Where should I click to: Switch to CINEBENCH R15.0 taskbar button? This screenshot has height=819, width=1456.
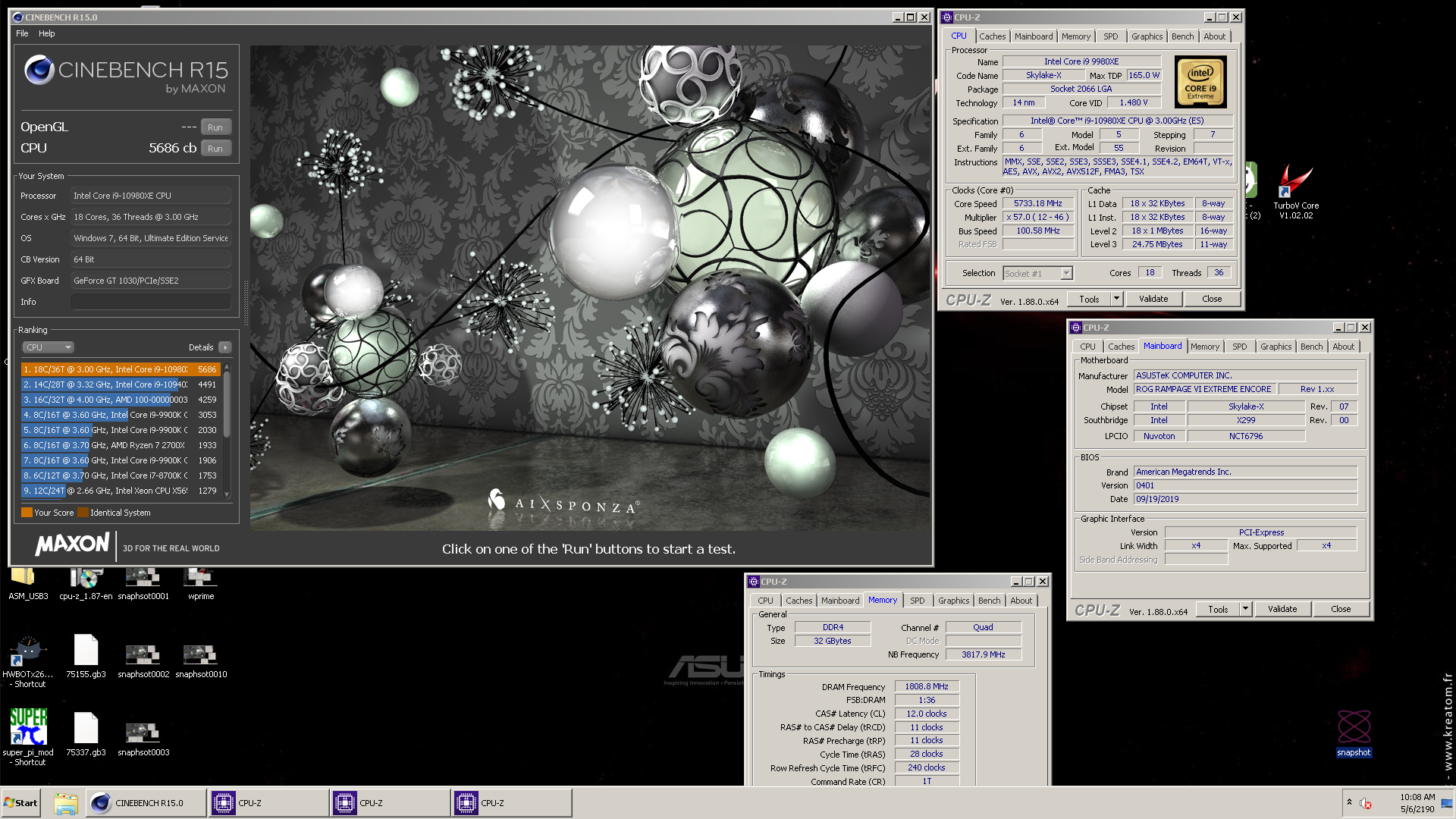146,803
